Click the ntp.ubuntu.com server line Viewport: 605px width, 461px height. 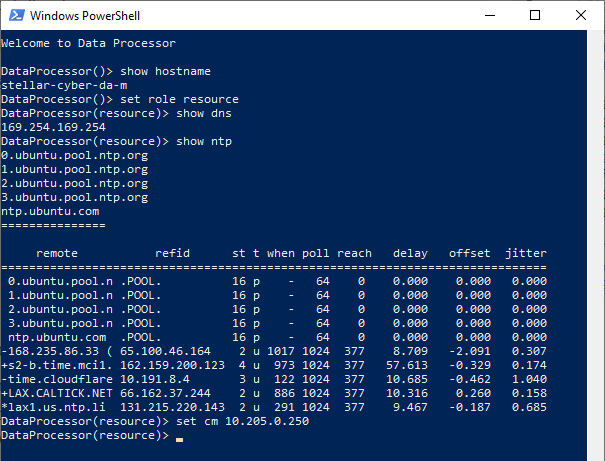50,212
